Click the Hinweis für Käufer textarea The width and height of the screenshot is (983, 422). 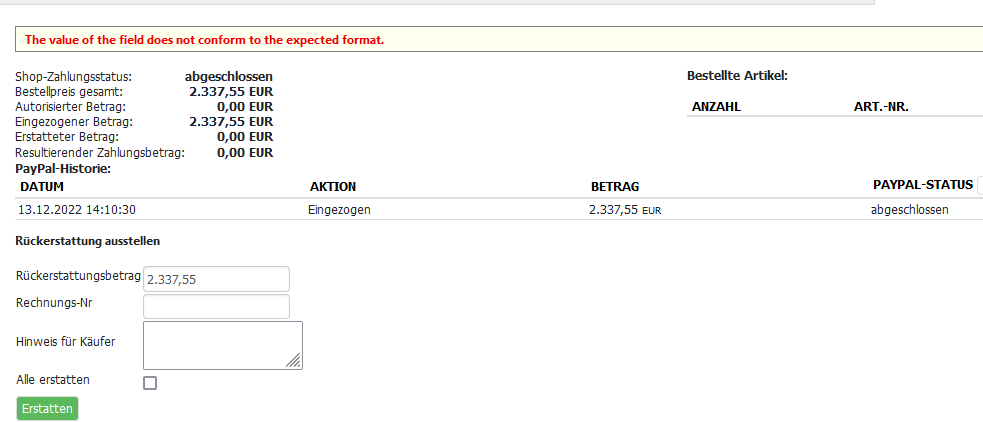222,344
